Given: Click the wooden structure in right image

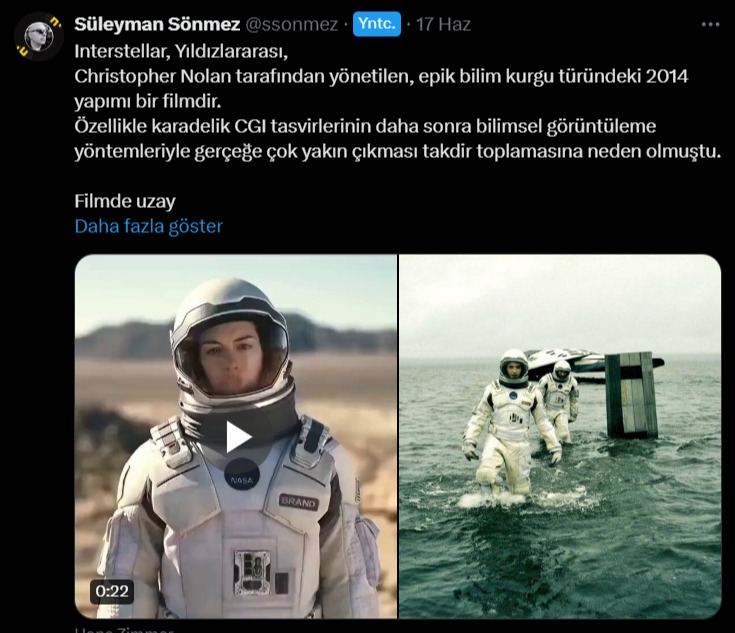Looking at the screenshot, I should click(x=631, y=395).
